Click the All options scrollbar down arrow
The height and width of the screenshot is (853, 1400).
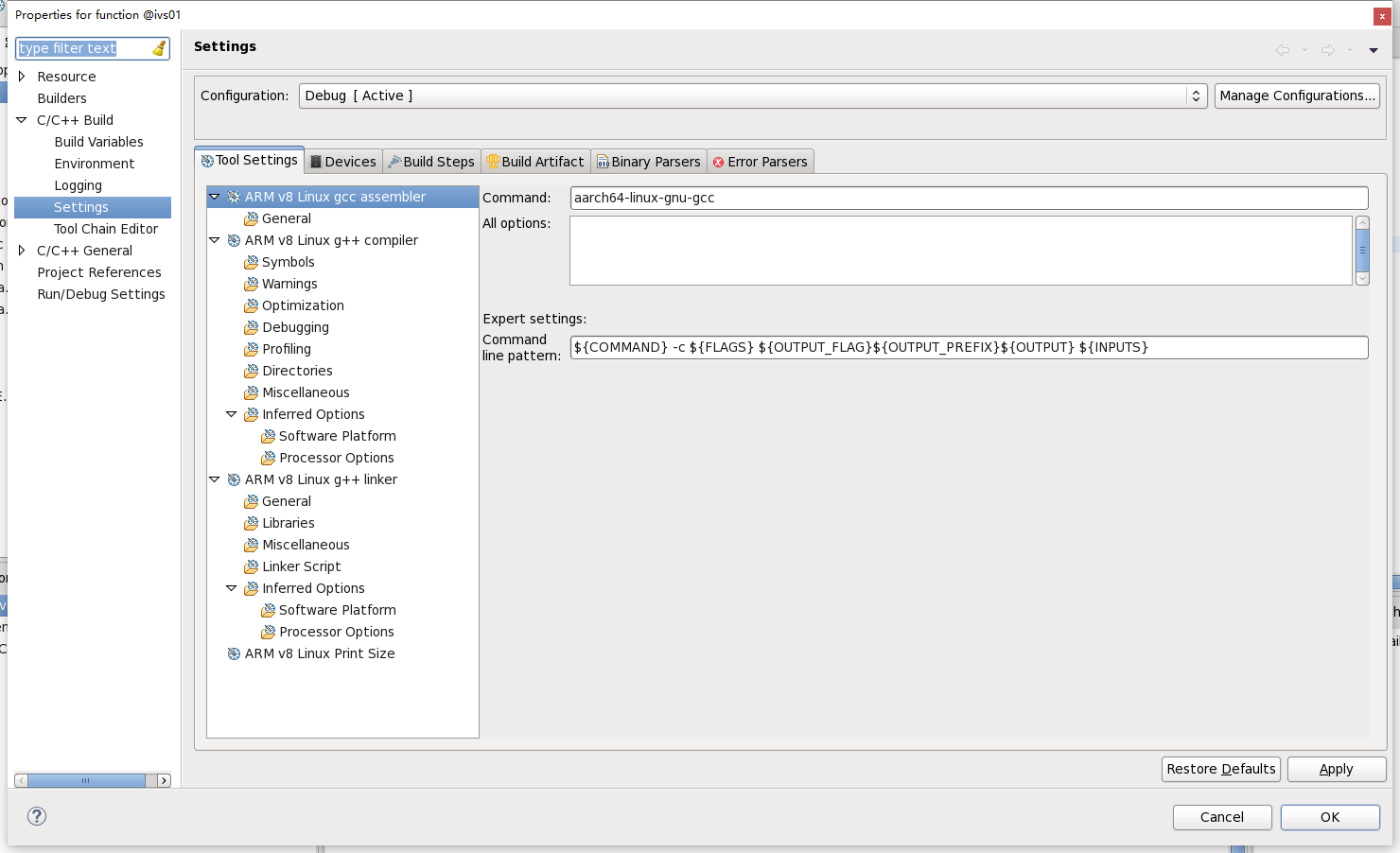pyautogui.click(x=1361, y=278)
